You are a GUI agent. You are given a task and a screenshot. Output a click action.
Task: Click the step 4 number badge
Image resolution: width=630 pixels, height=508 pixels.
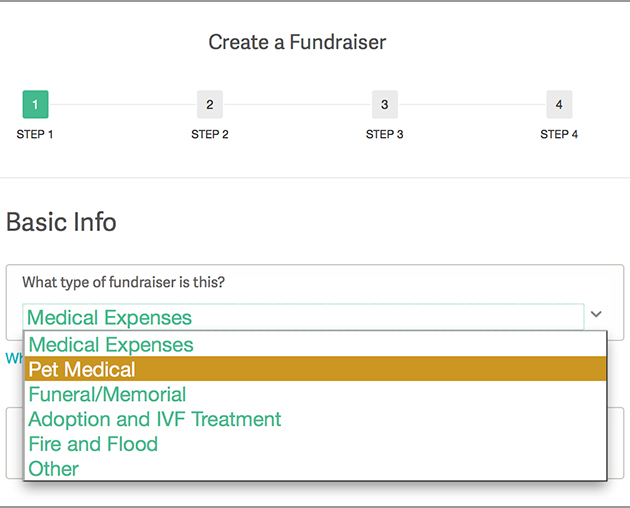pos(559,104)
